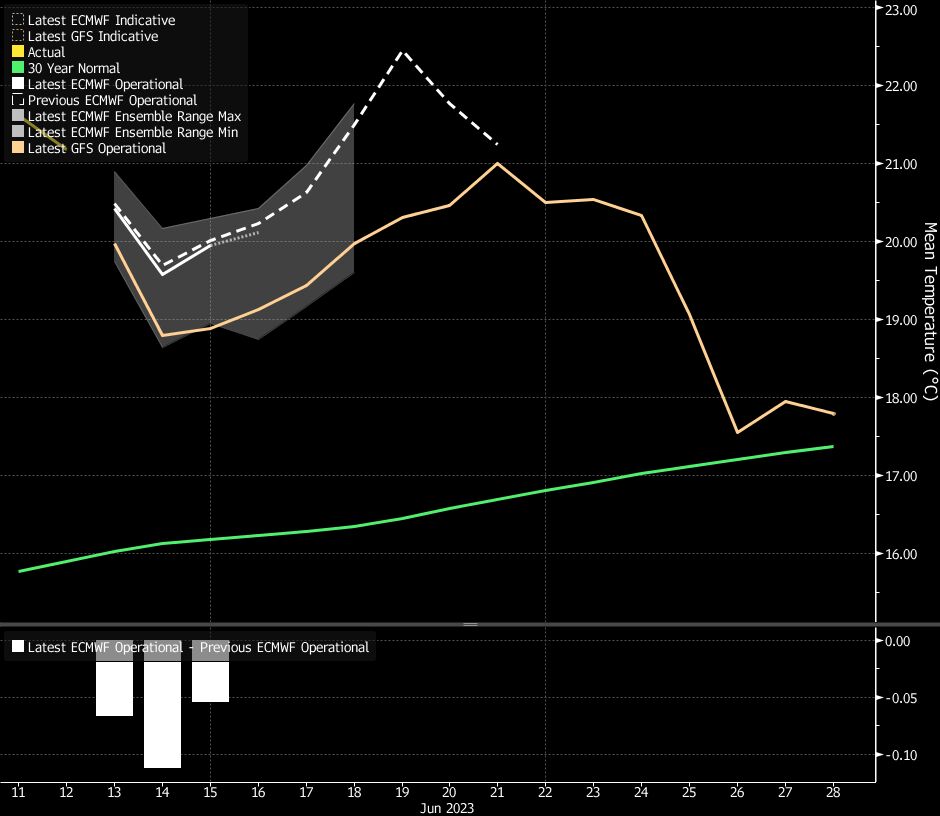The width and height of the screenshot is (940, 816).
Task: Click the peach Latest GFS Operational swatch
Action: coord(18,148)
